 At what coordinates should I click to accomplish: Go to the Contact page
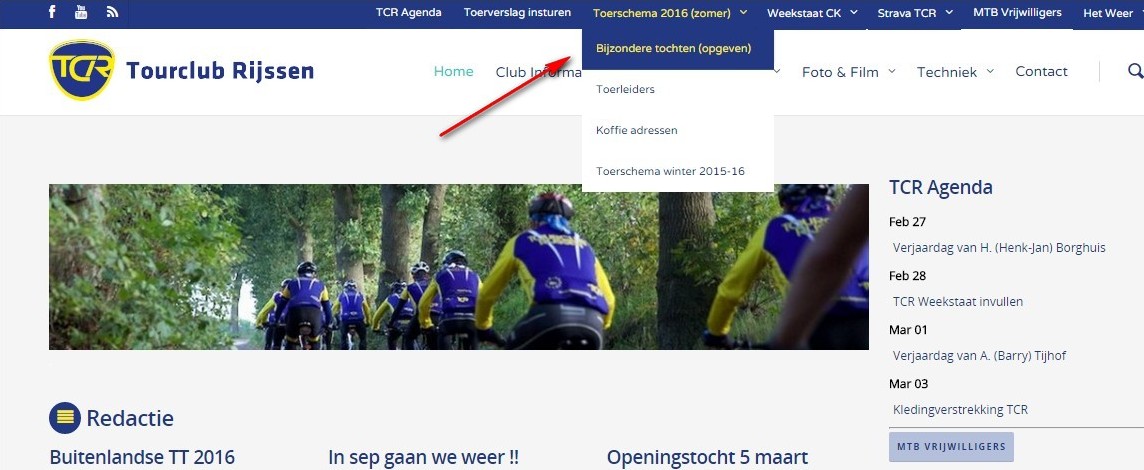1041,72
